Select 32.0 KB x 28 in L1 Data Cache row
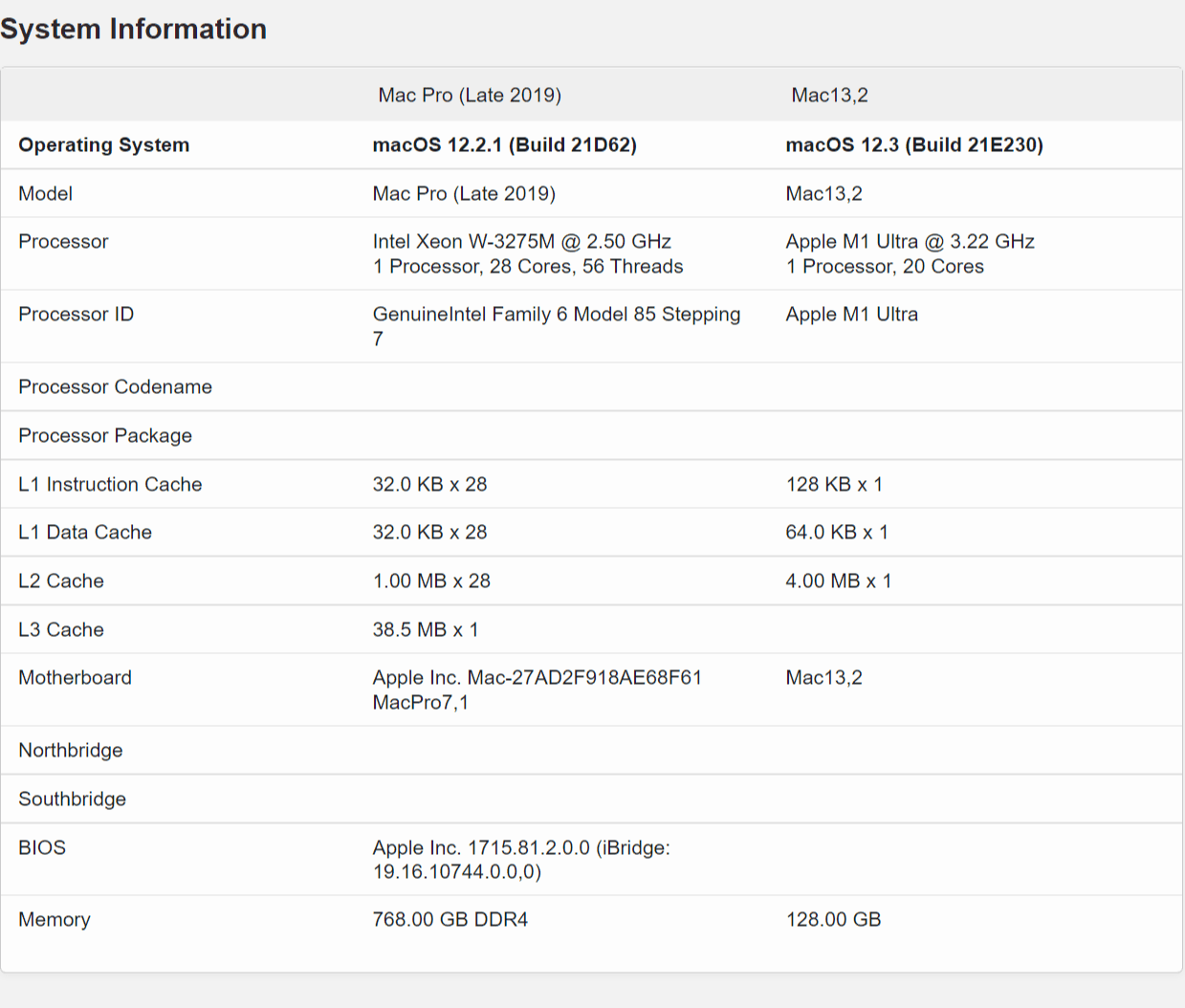Screen dimensions: 1185x1008 [429, 532]
